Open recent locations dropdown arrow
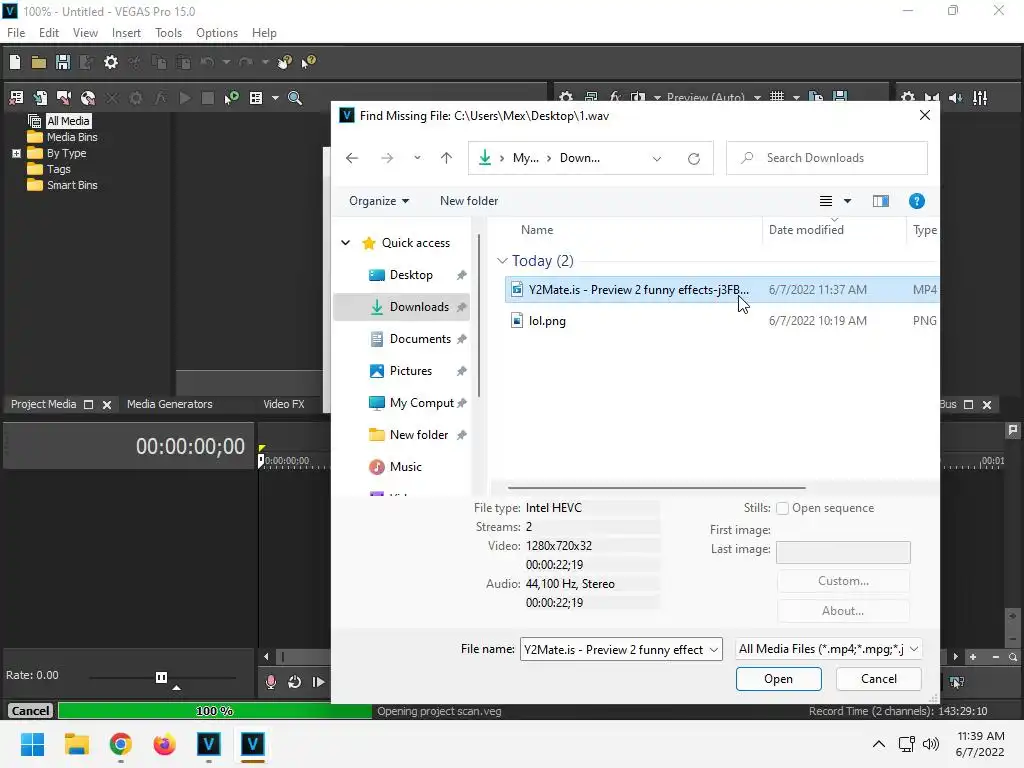Image resolution: width=1024 pixels, height=768 pixels. 417,158
